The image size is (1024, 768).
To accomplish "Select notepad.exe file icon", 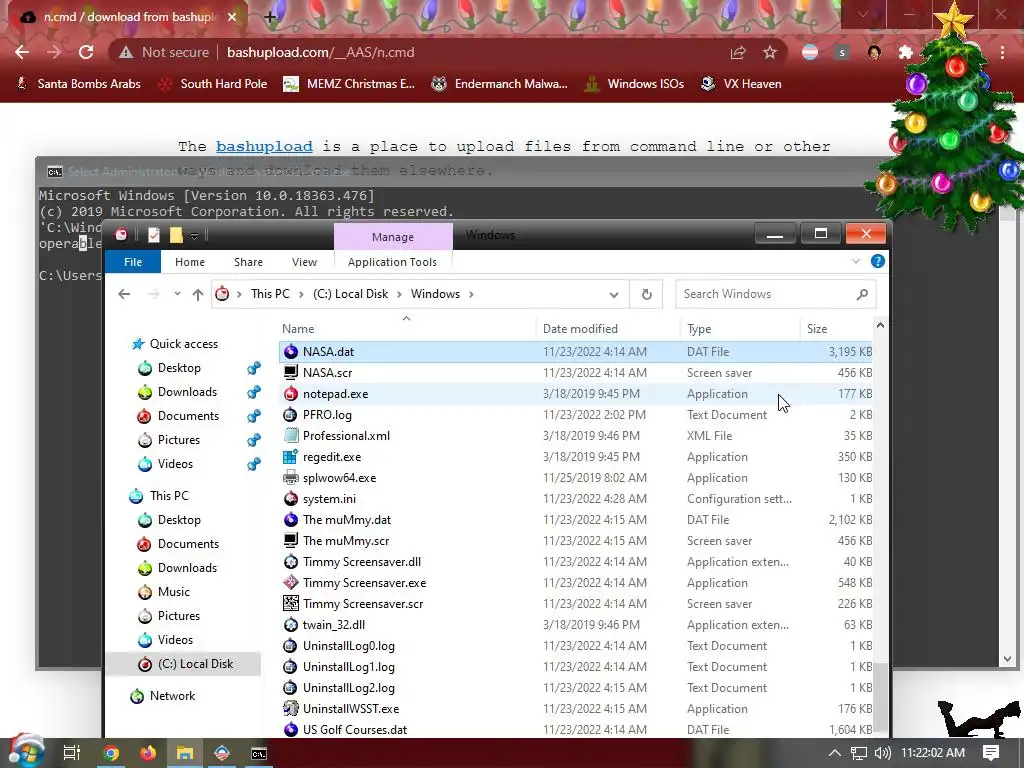I will [x=291, y=394].
